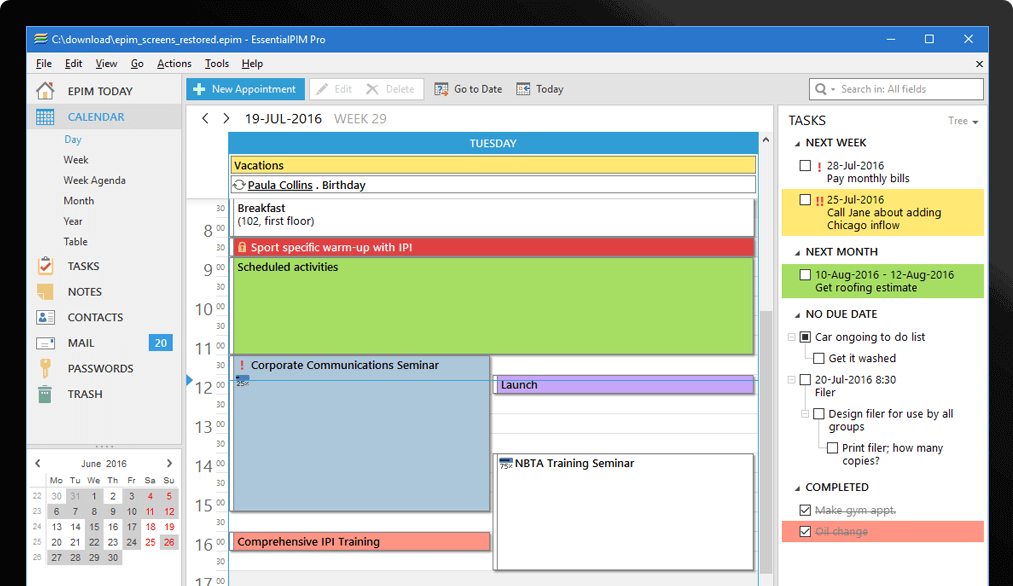This screenshot has height=586, width=1013.
Task: Switch to Week calendar view
Action: (76, 160)
